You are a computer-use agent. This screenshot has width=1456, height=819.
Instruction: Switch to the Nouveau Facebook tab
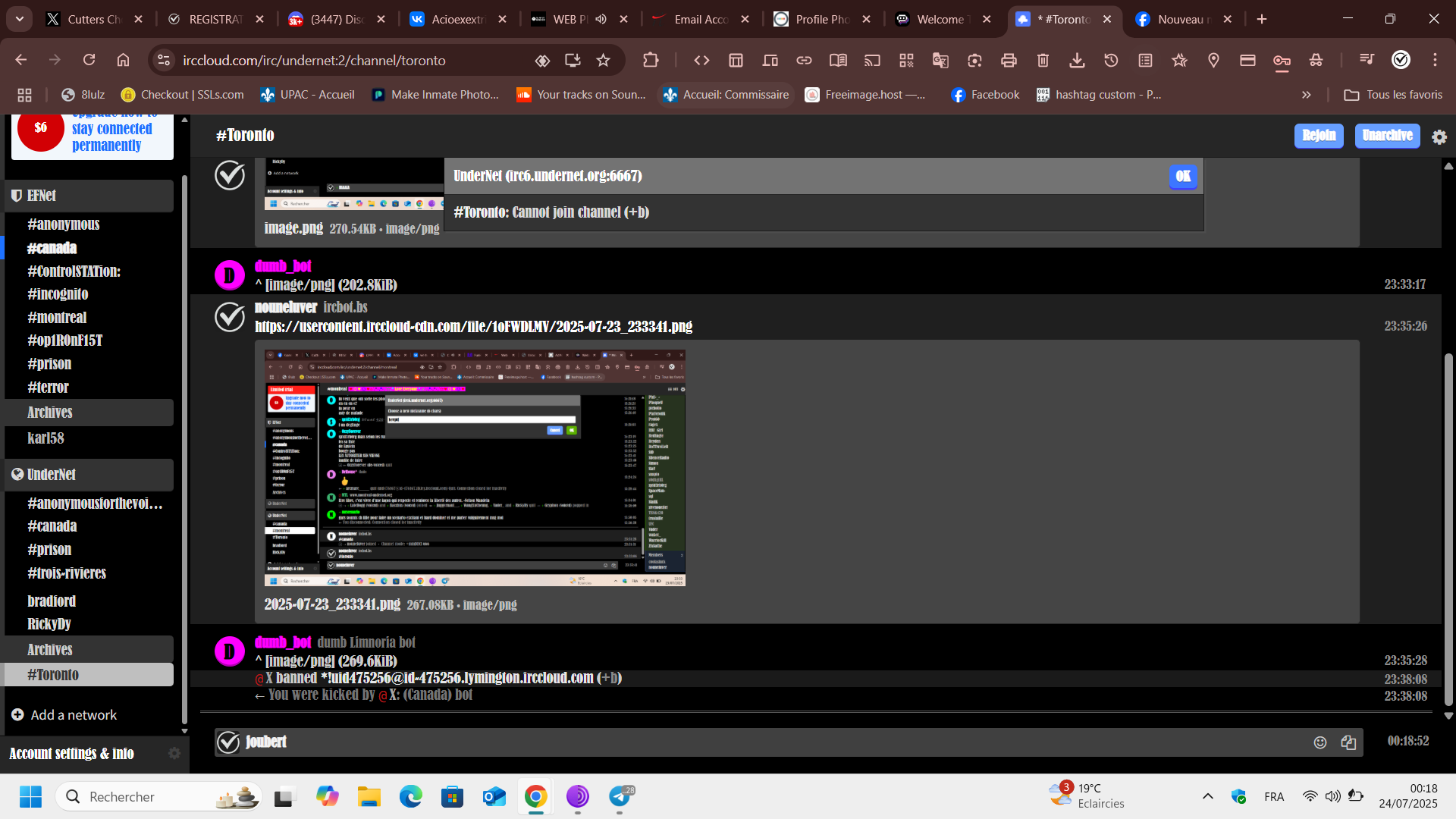point(1183,19)
